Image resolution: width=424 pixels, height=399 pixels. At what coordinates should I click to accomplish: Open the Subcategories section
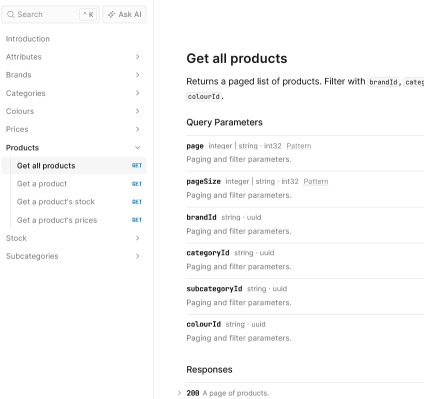tap(32, 256)
